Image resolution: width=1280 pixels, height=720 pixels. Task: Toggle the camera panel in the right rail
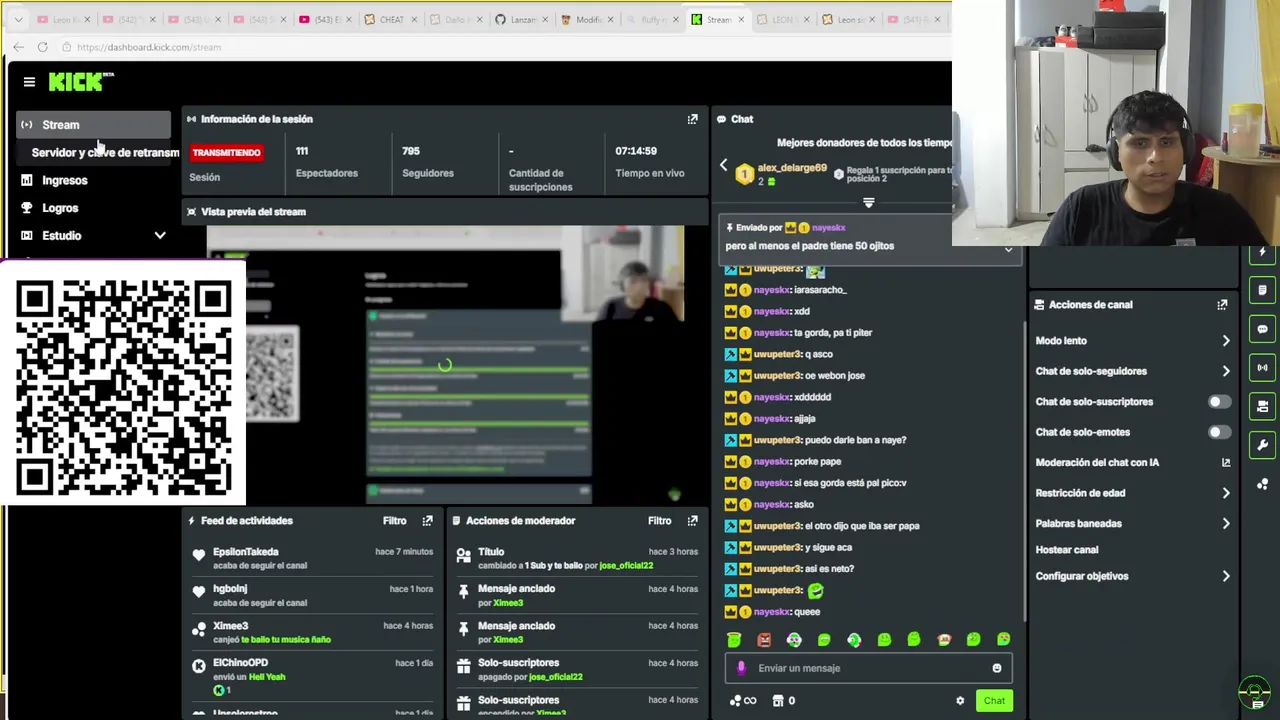[1262, 406]
